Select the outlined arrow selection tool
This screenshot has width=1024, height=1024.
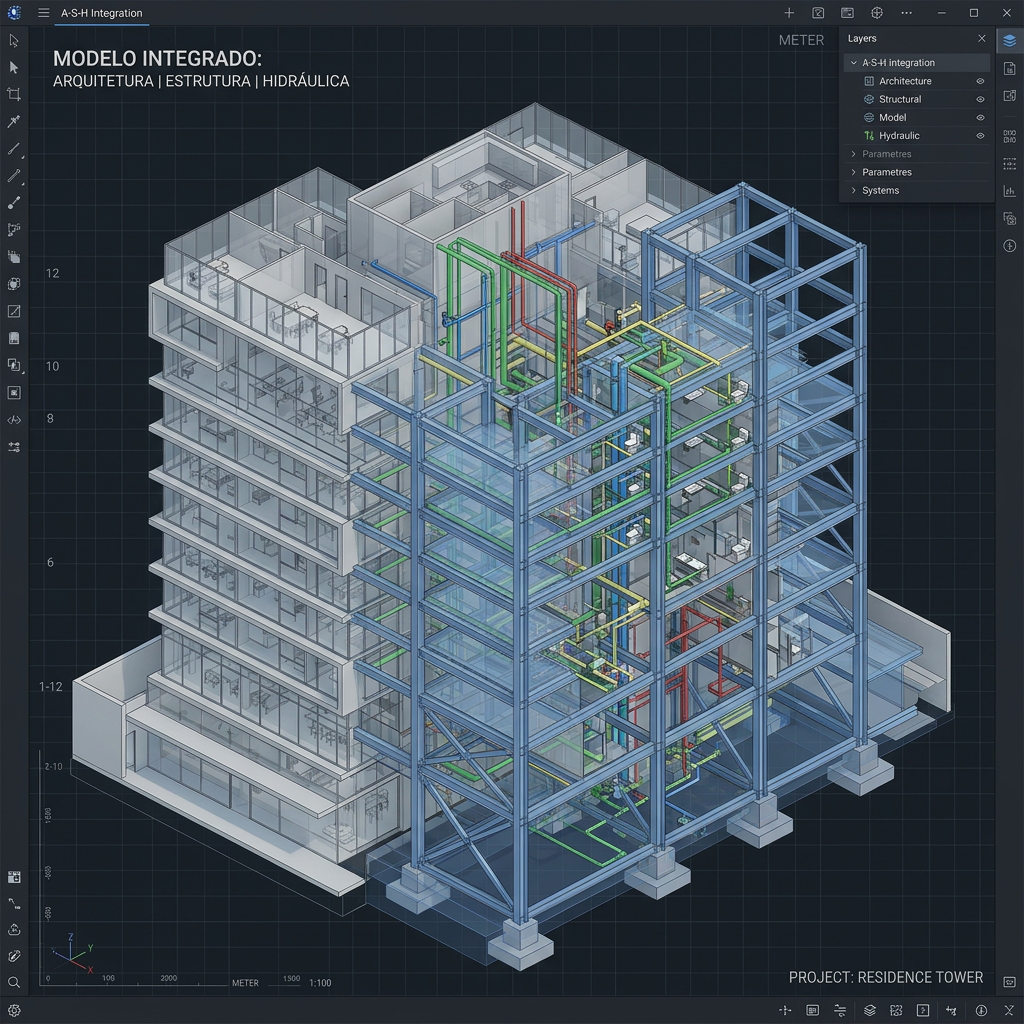14,40
